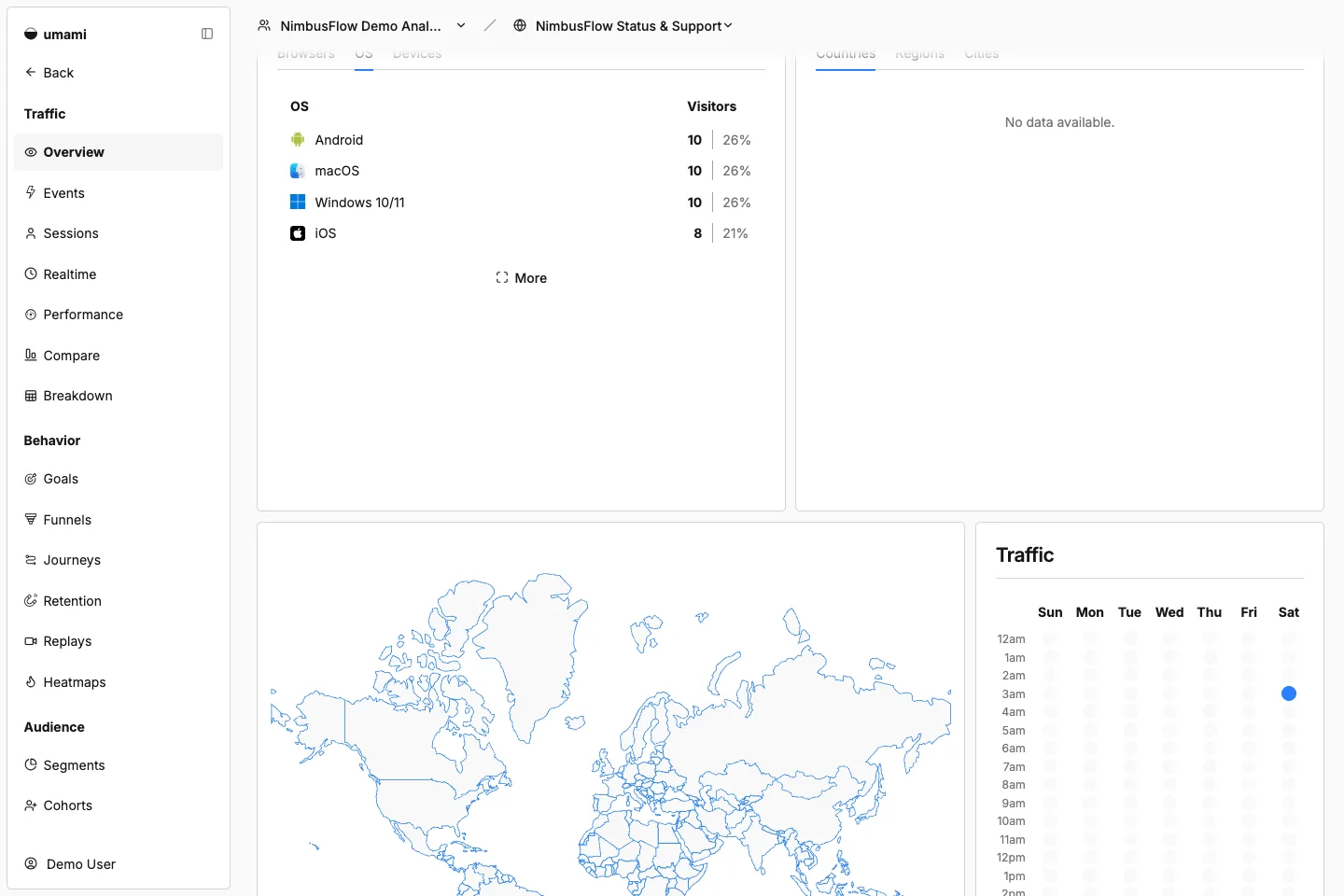Go to Goals page
This screenshot has width=1344, height=896.
point(119,479)
